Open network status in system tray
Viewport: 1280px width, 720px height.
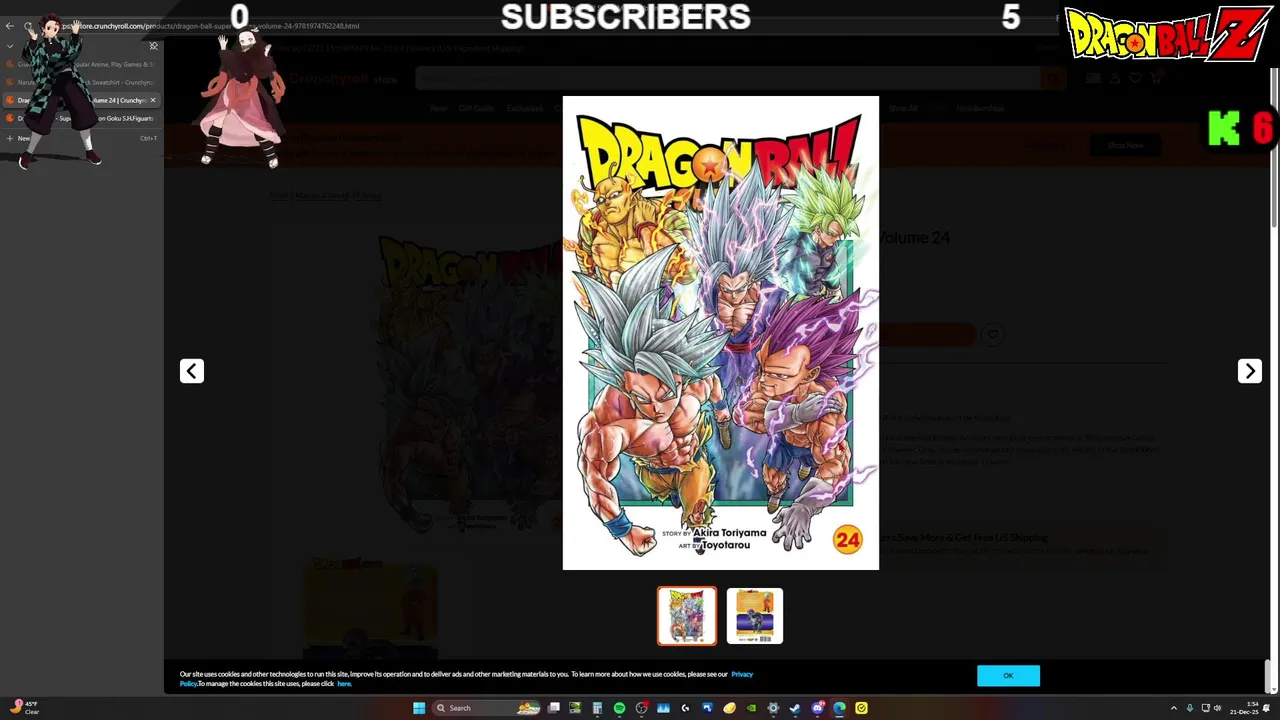(x=1206, y=708)
